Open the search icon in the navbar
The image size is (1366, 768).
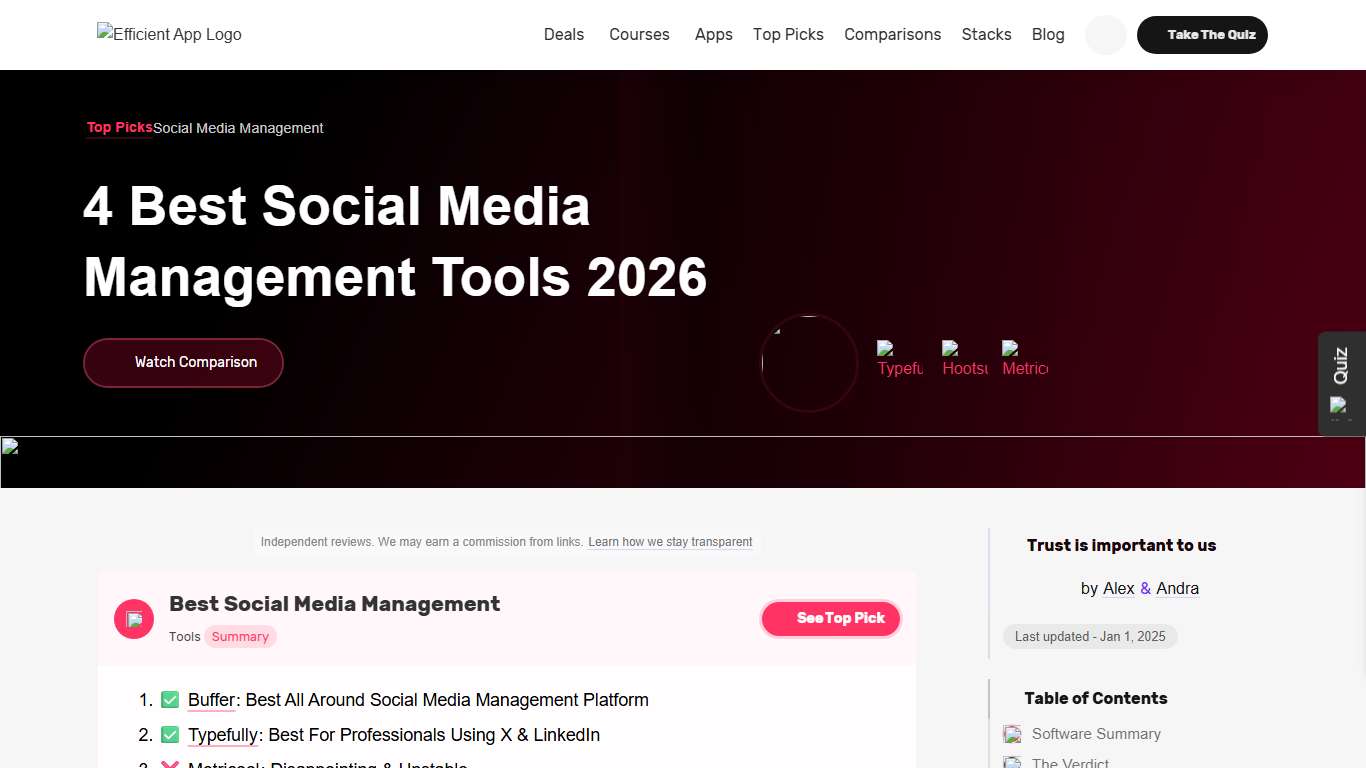1104,34
